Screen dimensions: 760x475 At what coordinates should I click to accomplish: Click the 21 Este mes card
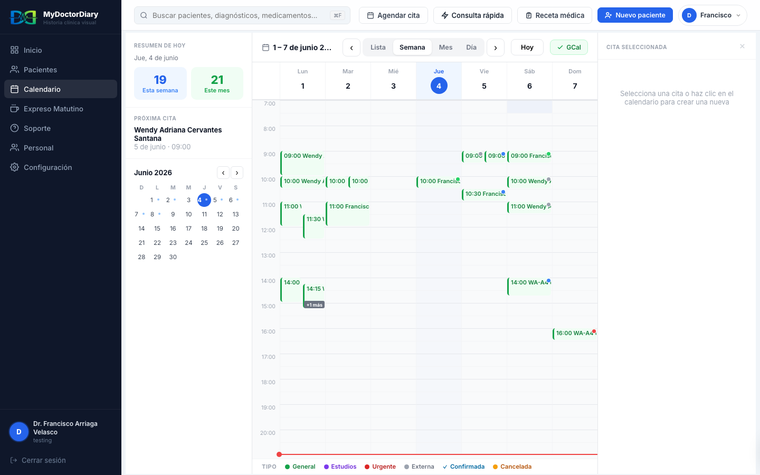(x=217, y=83)
